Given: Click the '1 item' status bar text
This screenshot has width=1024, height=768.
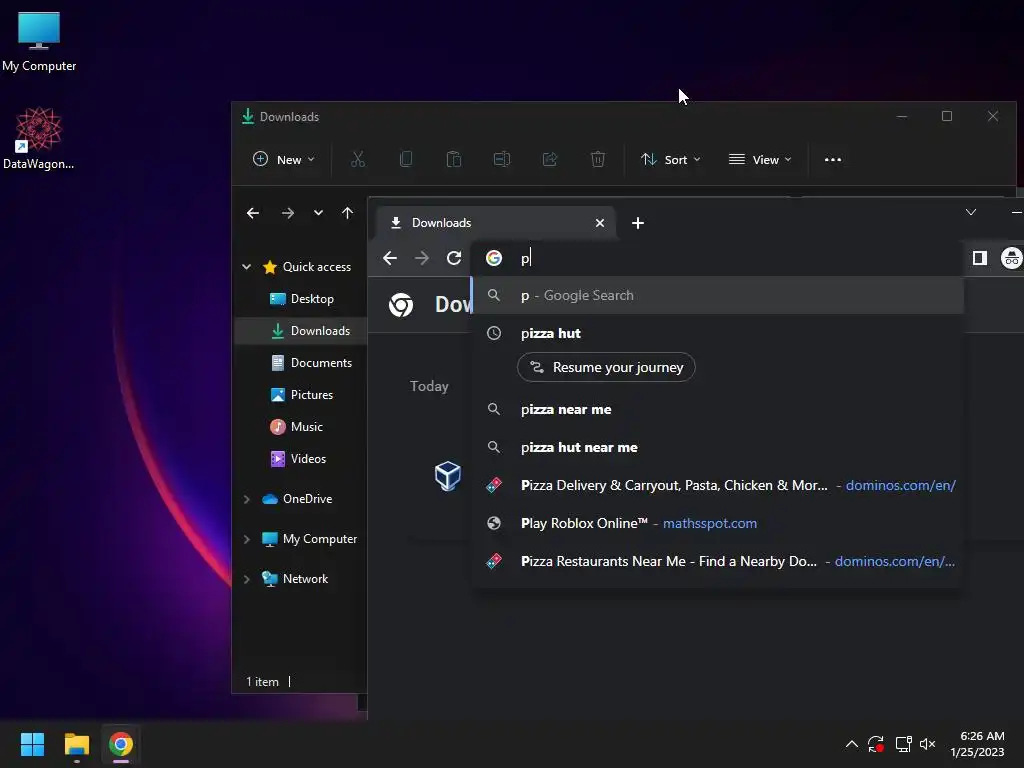Looking at the screenshot, I should click(x=262, y=682).
